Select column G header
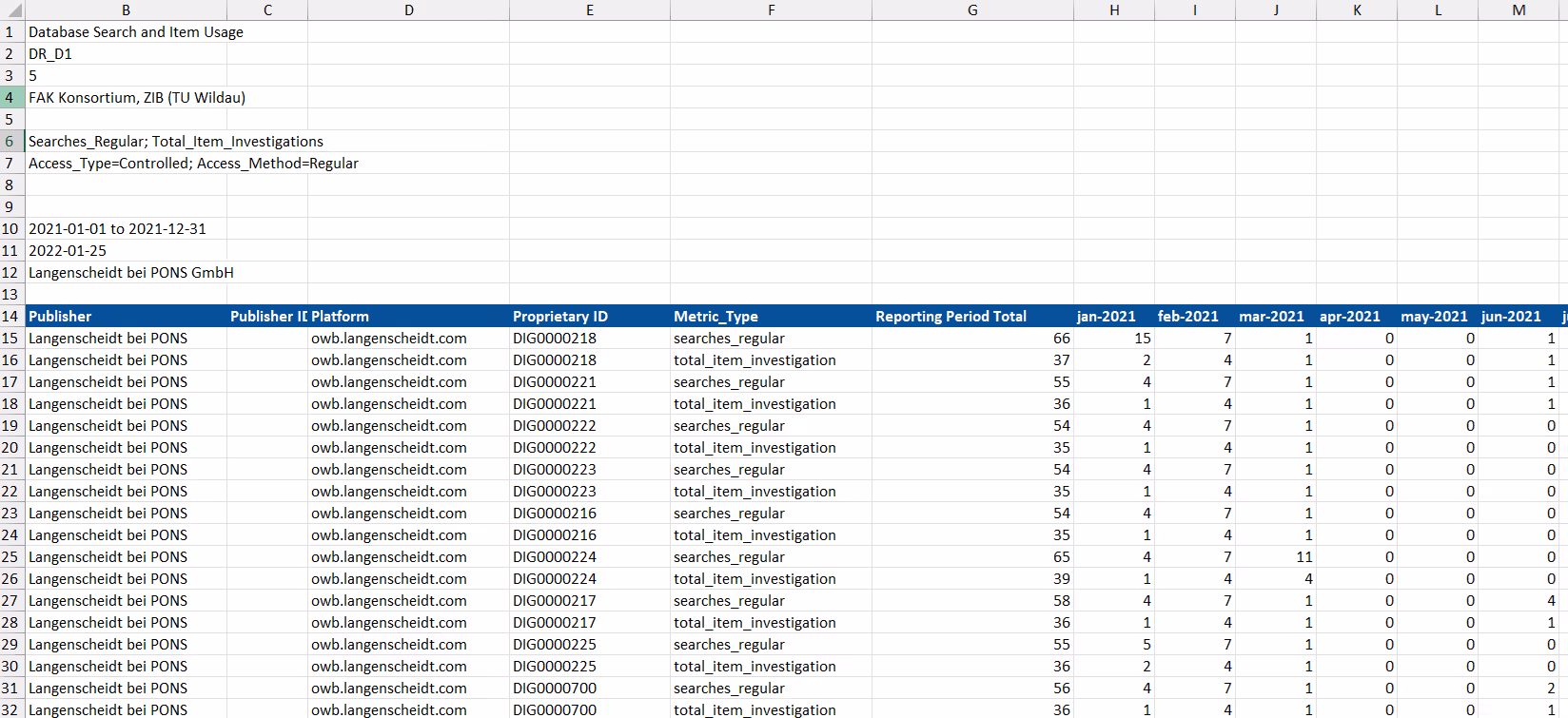This screenshot has width=1568, height=718. (972, 10)
